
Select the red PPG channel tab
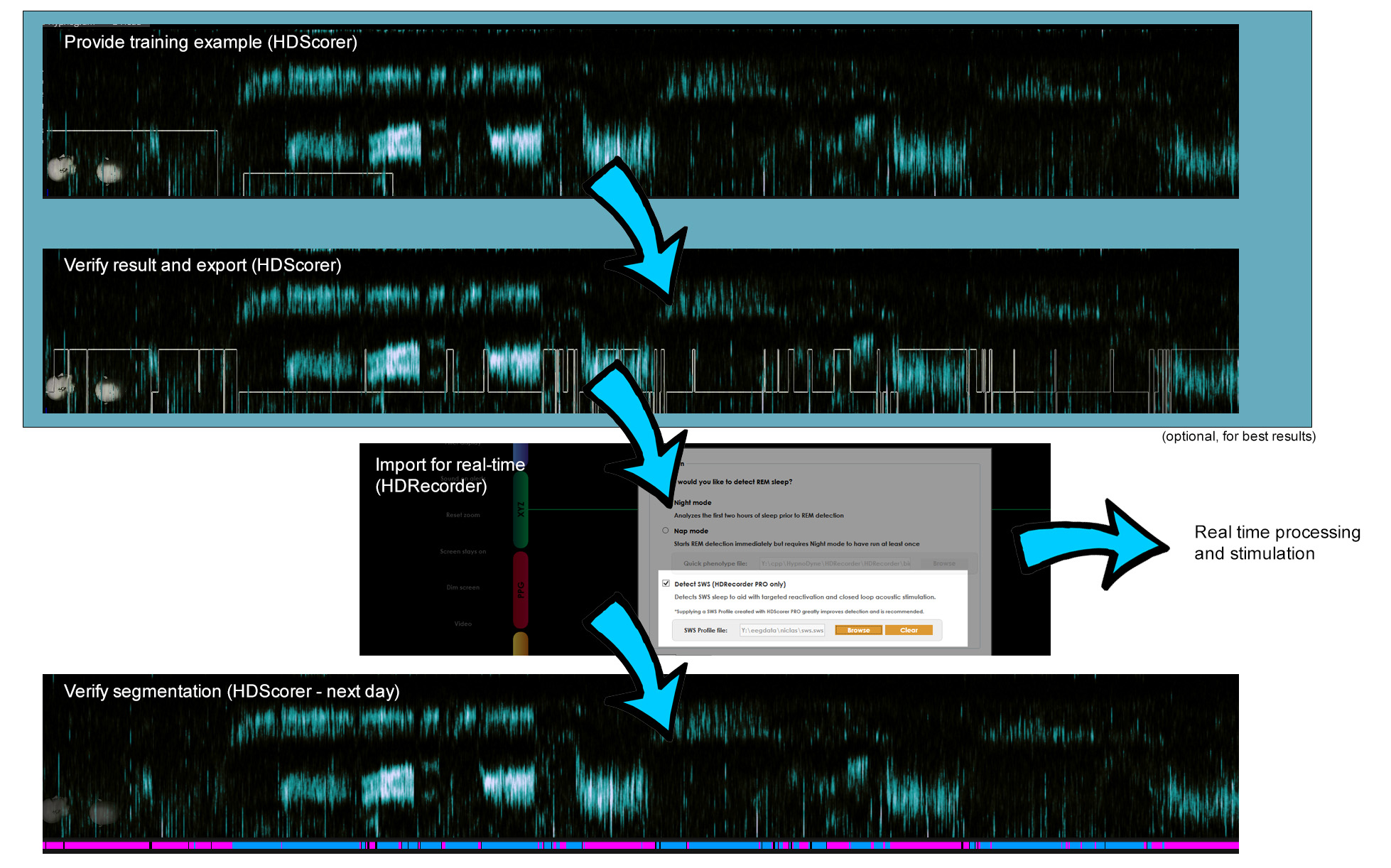(521, 590)
